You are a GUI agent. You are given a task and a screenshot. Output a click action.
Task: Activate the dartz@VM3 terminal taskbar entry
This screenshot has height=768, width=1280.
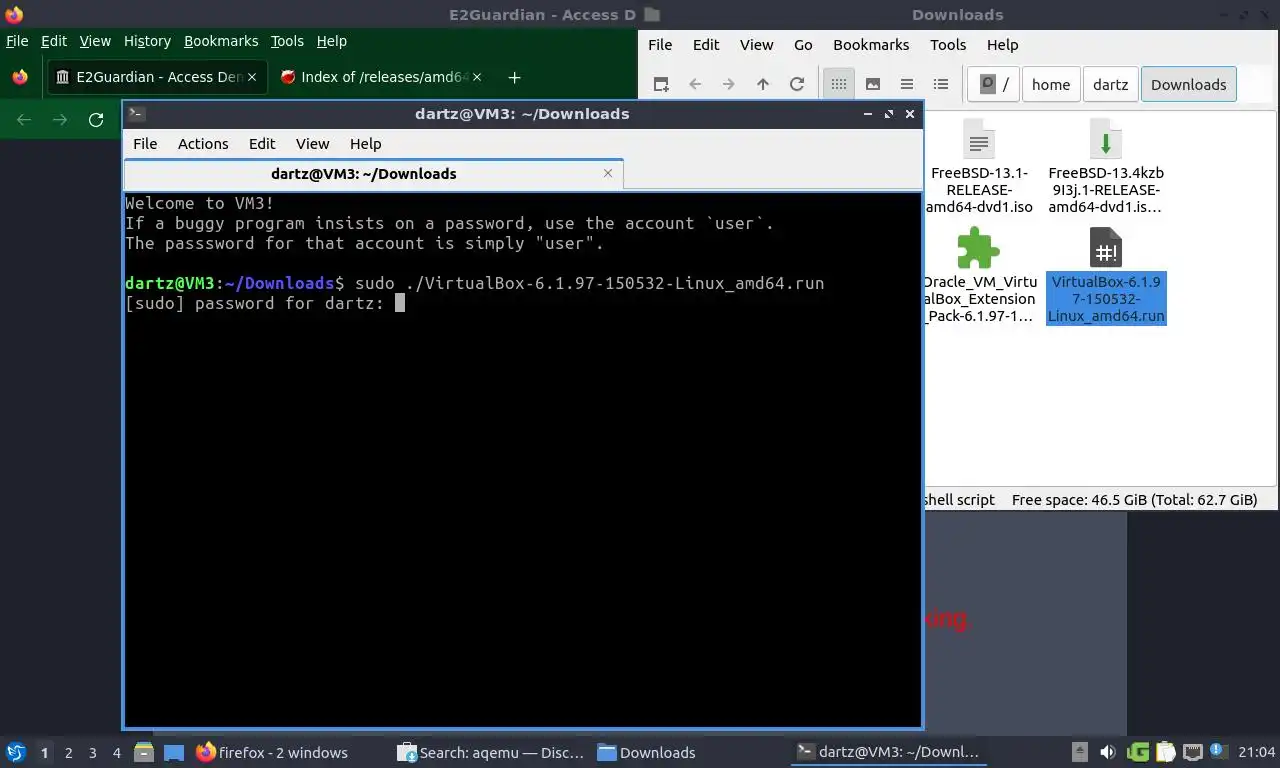point(890,753)
